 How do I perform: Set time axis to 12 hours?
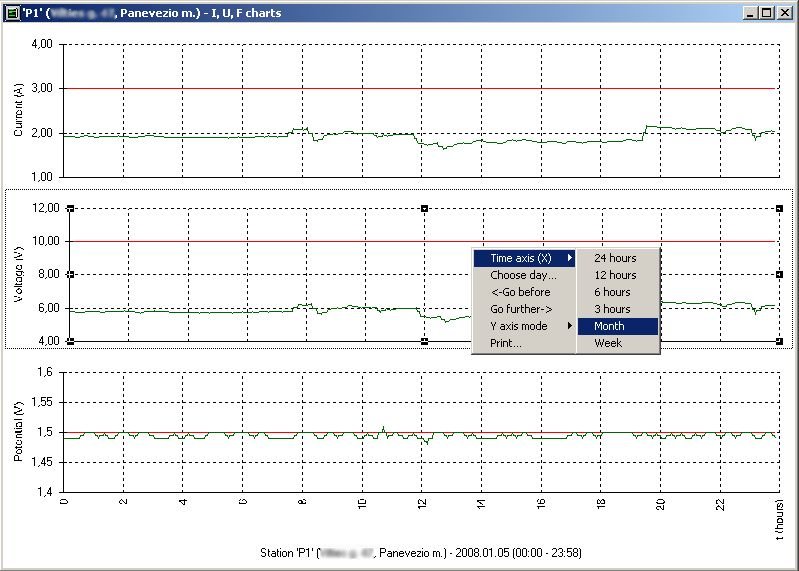[618, 275]
